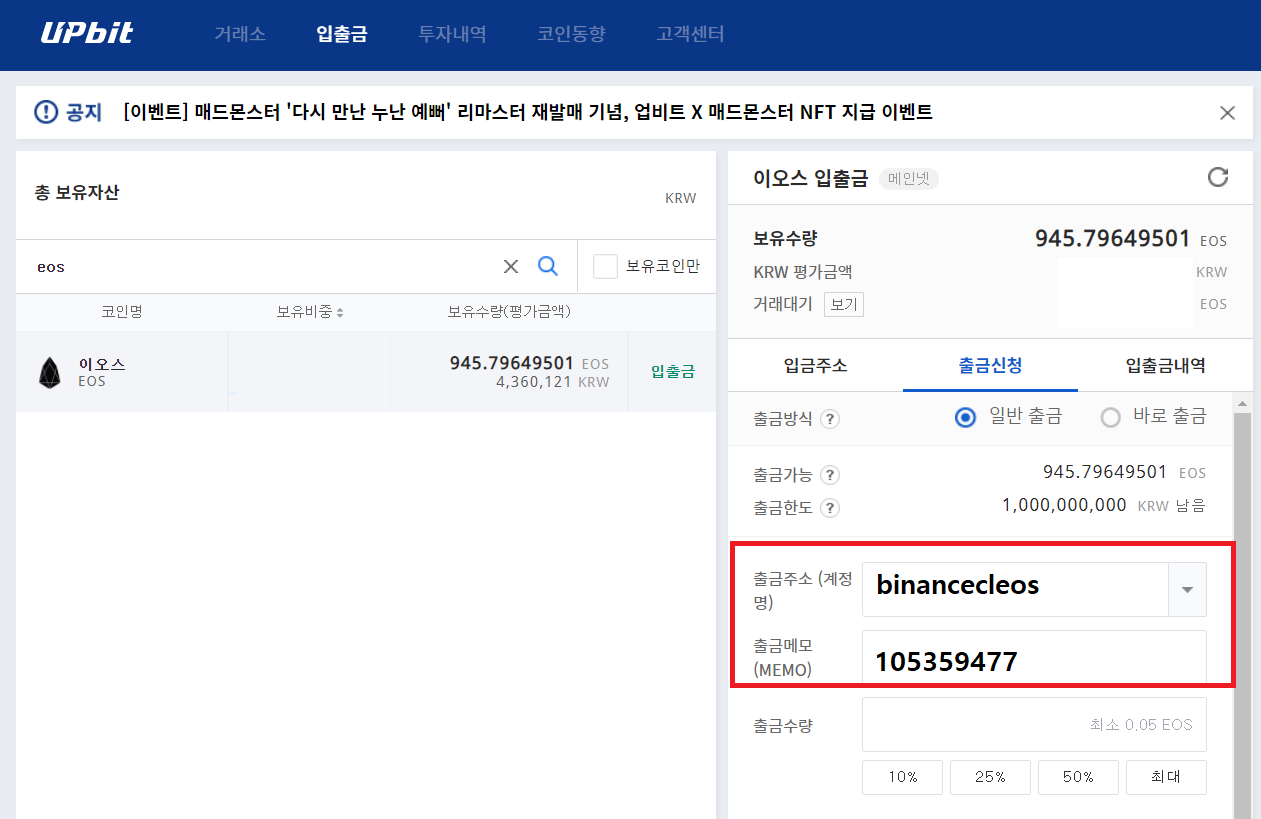This screenshot has height=819, width=1261.
Task: Click the 보기 button next to 거래대기
Action: (x=844, y=304)
